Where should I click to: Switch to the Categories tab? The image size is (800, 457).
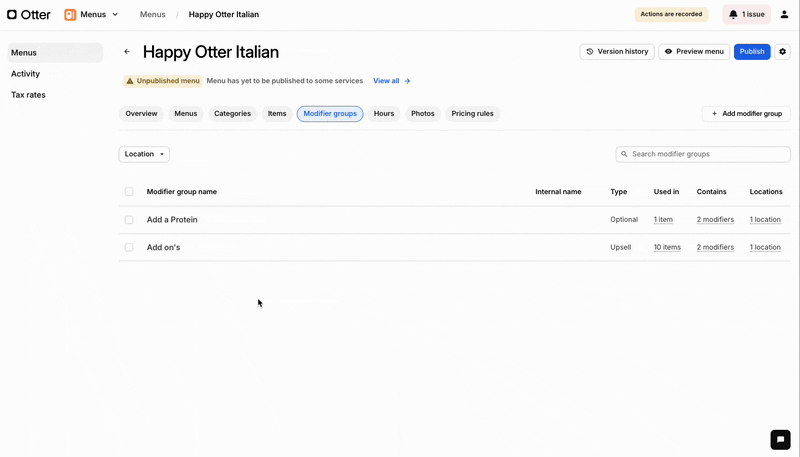pyautogui.click(x=232, y=114)
